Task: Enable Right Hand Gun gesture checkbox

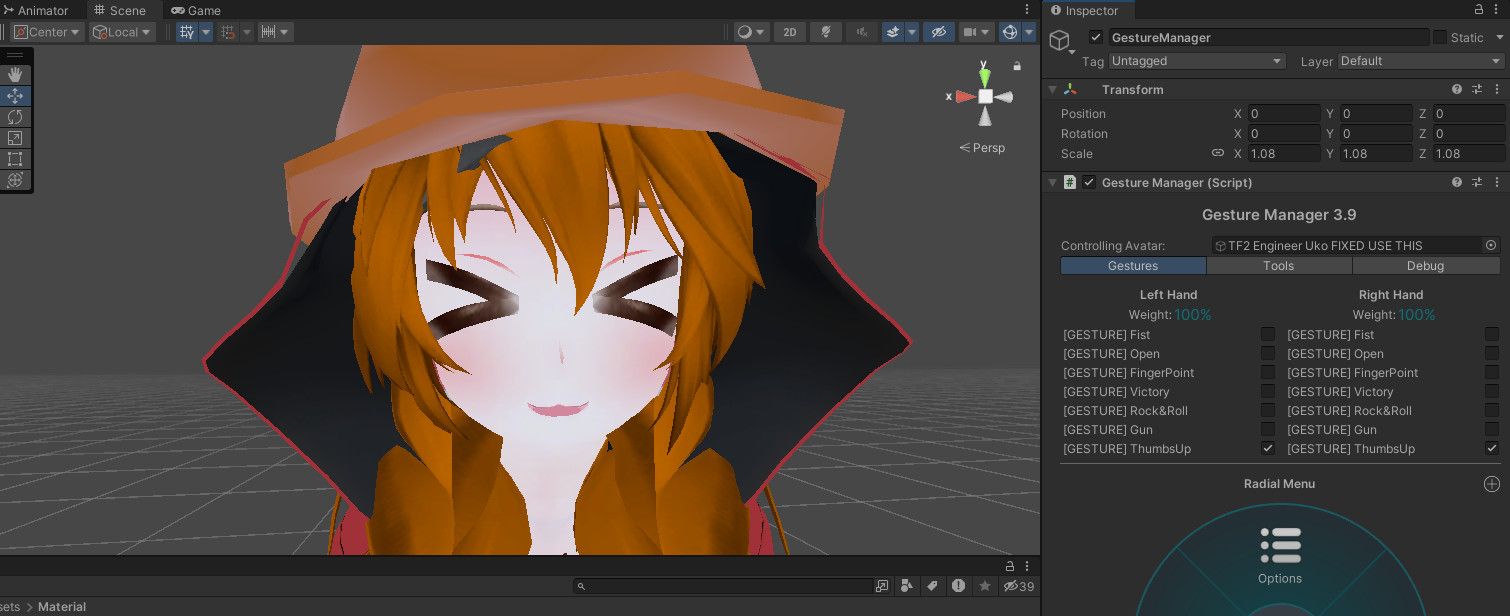Action: 1492,429
